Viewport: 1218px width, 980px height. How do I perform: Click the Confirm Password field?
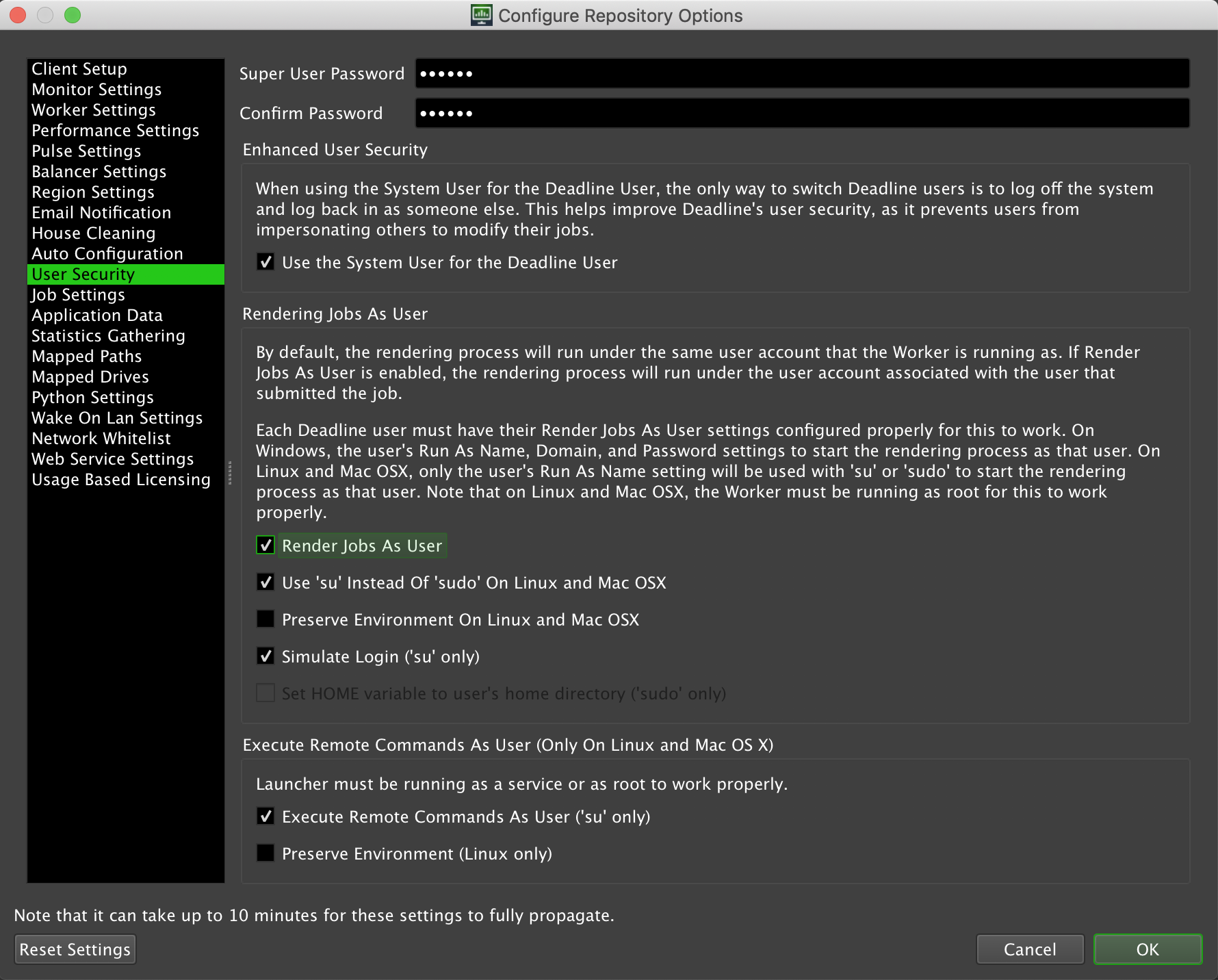pyautogui.click(x=802, y=113)
